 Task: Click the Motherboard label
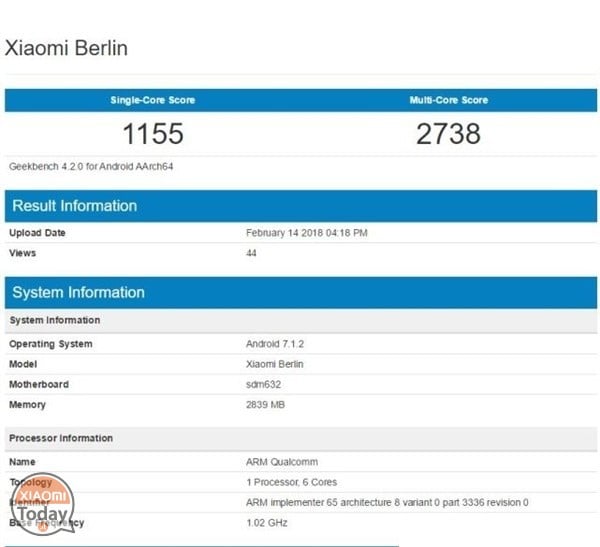pos(39,384)
